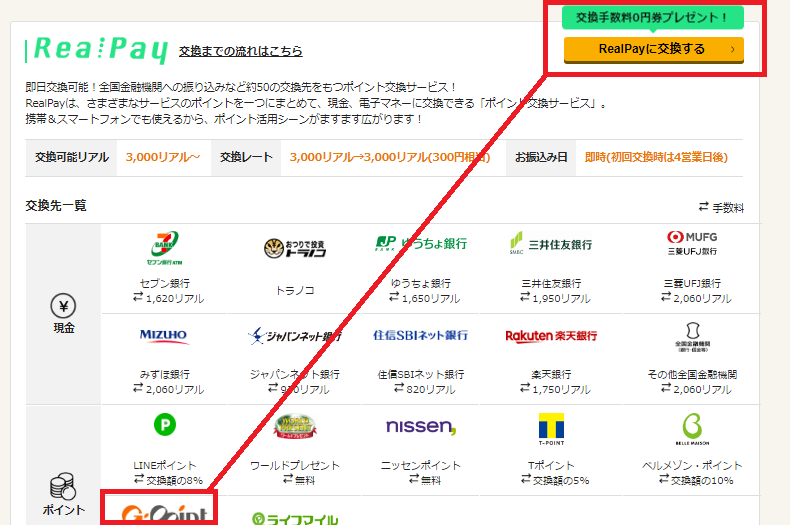Click the 手数料 exchange arrows legend icon
Screen dimensions: 790x525
pyautogui.click(x=704, y=206)
